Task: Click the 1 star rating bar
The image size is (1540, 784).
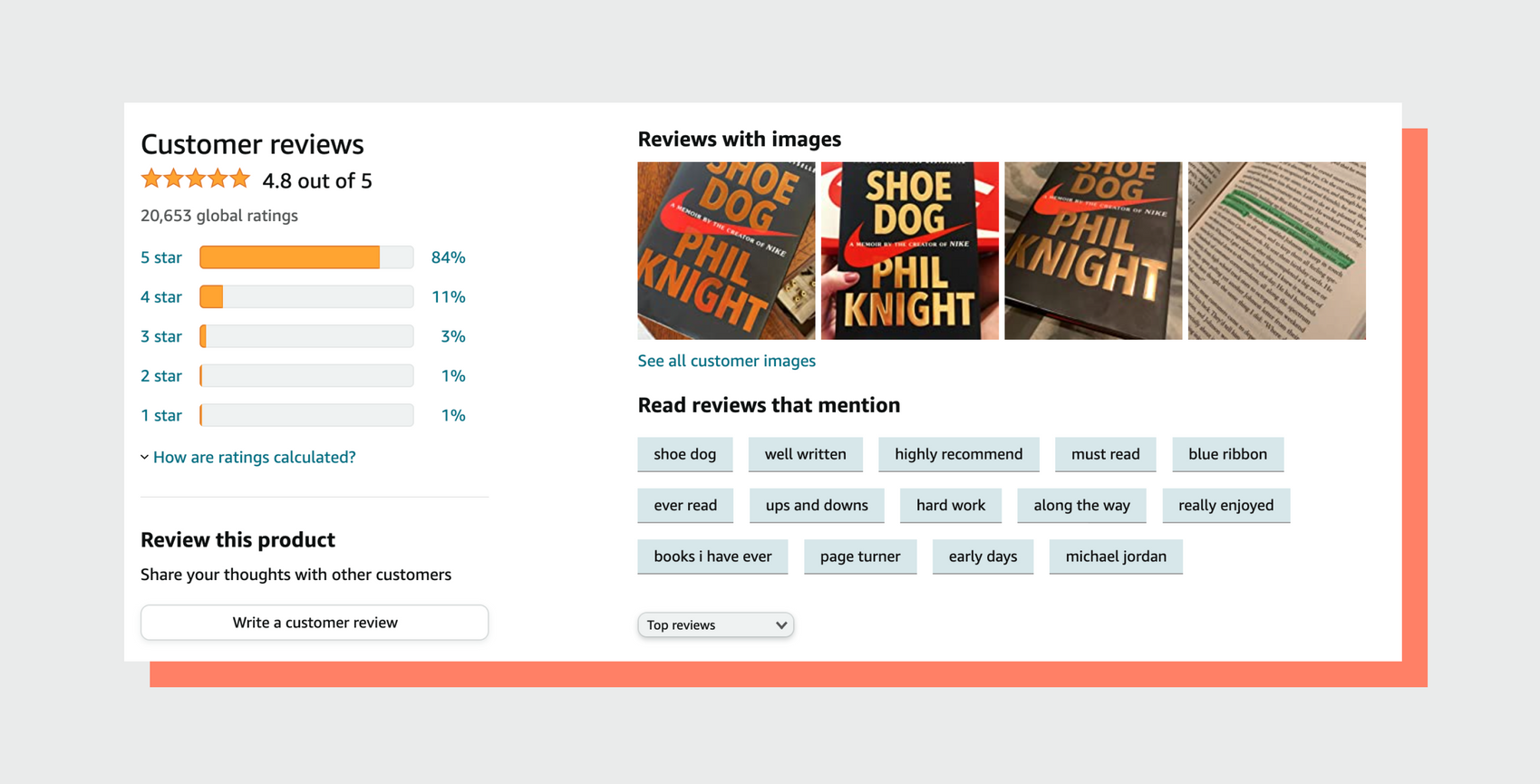Action: tap(306, 415)
